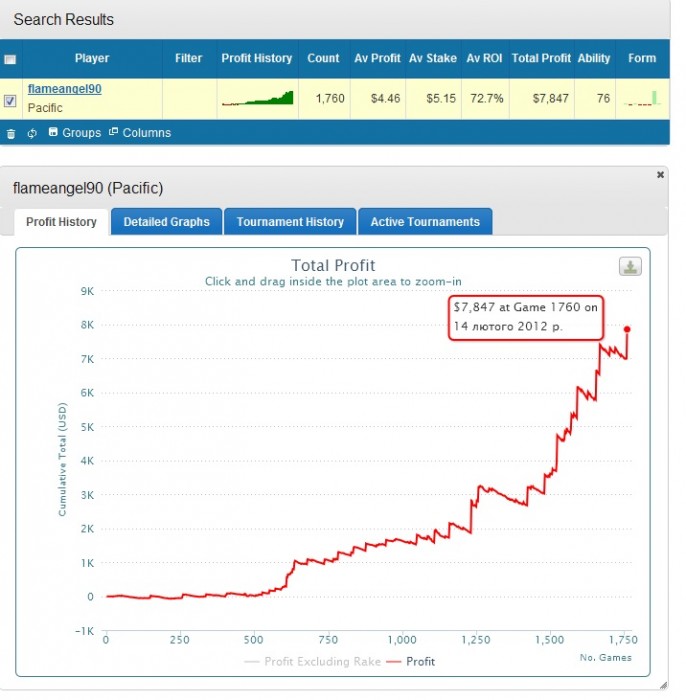Viewport: 686px width, 700px height.
Task: Click the $4.46 average profit value
Action: click(x=386, y=99)
